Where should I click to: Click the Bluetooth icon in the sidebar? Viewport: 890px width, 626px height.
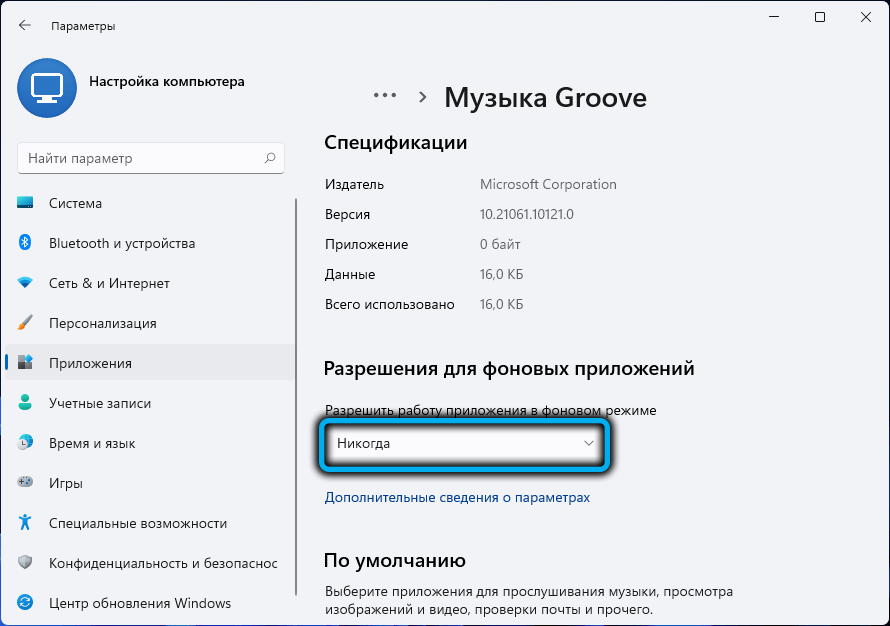tap(25, 242)
